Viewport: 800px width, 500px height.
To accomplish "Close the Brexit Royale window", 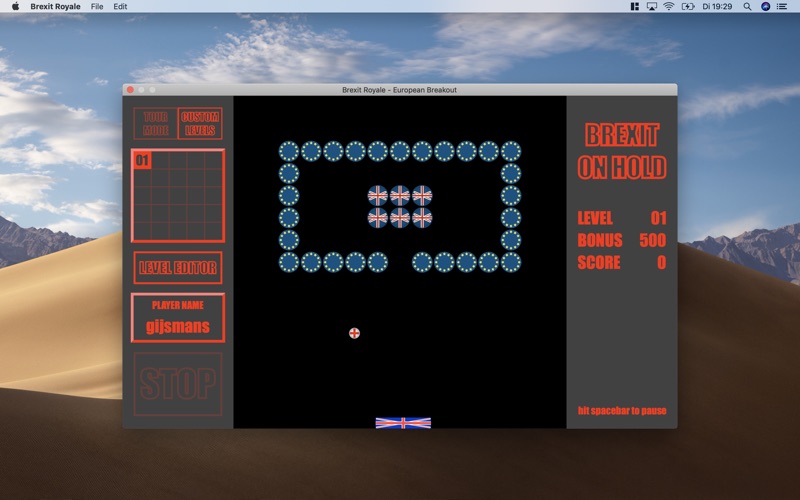I will 130,90.
